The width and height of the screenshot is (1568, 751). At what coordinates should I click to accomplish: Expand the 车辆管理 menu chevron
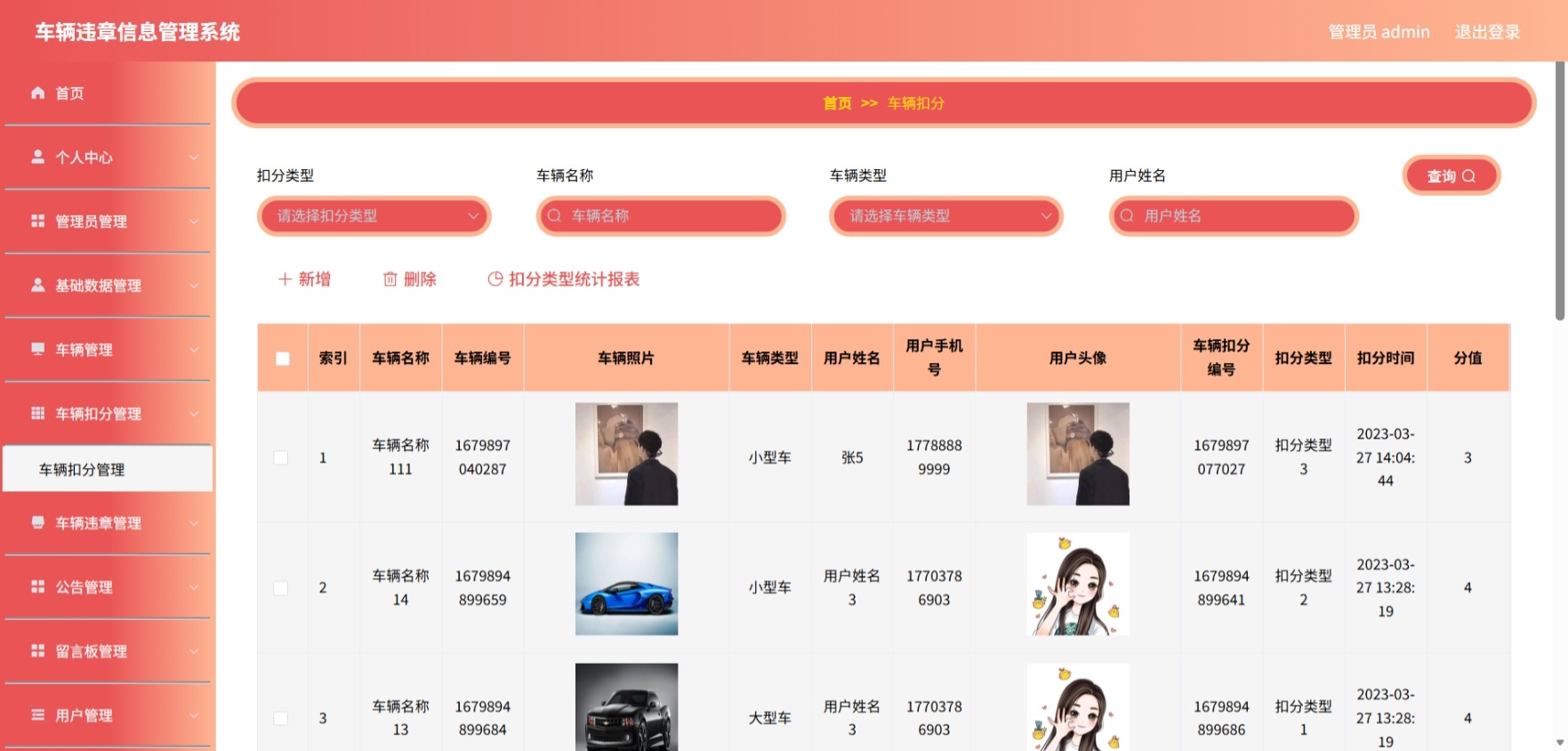(194, 350)
